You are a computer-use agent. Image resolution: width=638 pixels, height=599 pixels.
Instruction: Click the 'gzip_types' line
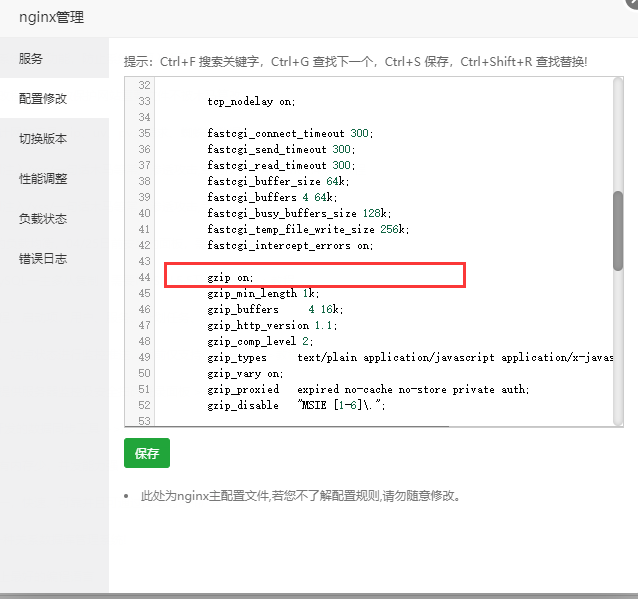(x=410, y=357)
